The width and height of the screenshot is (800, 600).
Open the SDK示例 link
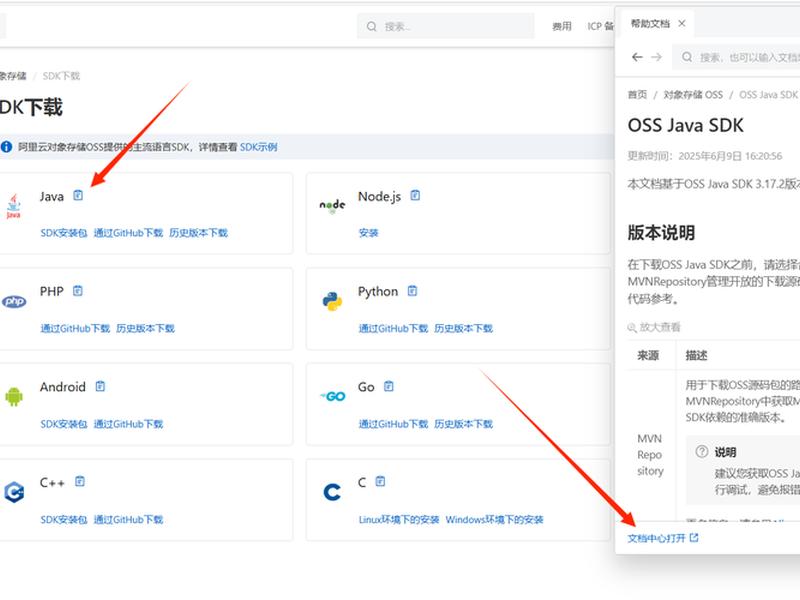(x=259, y=147)
